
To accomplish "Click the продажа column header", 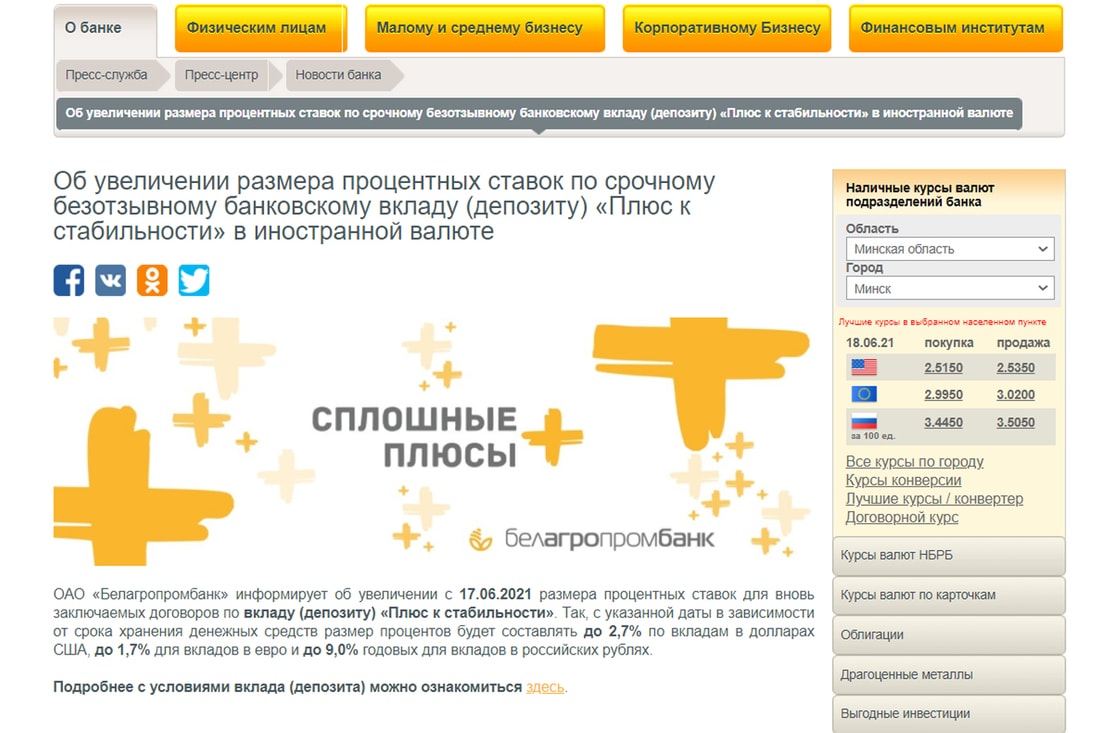I will 1023,343.
